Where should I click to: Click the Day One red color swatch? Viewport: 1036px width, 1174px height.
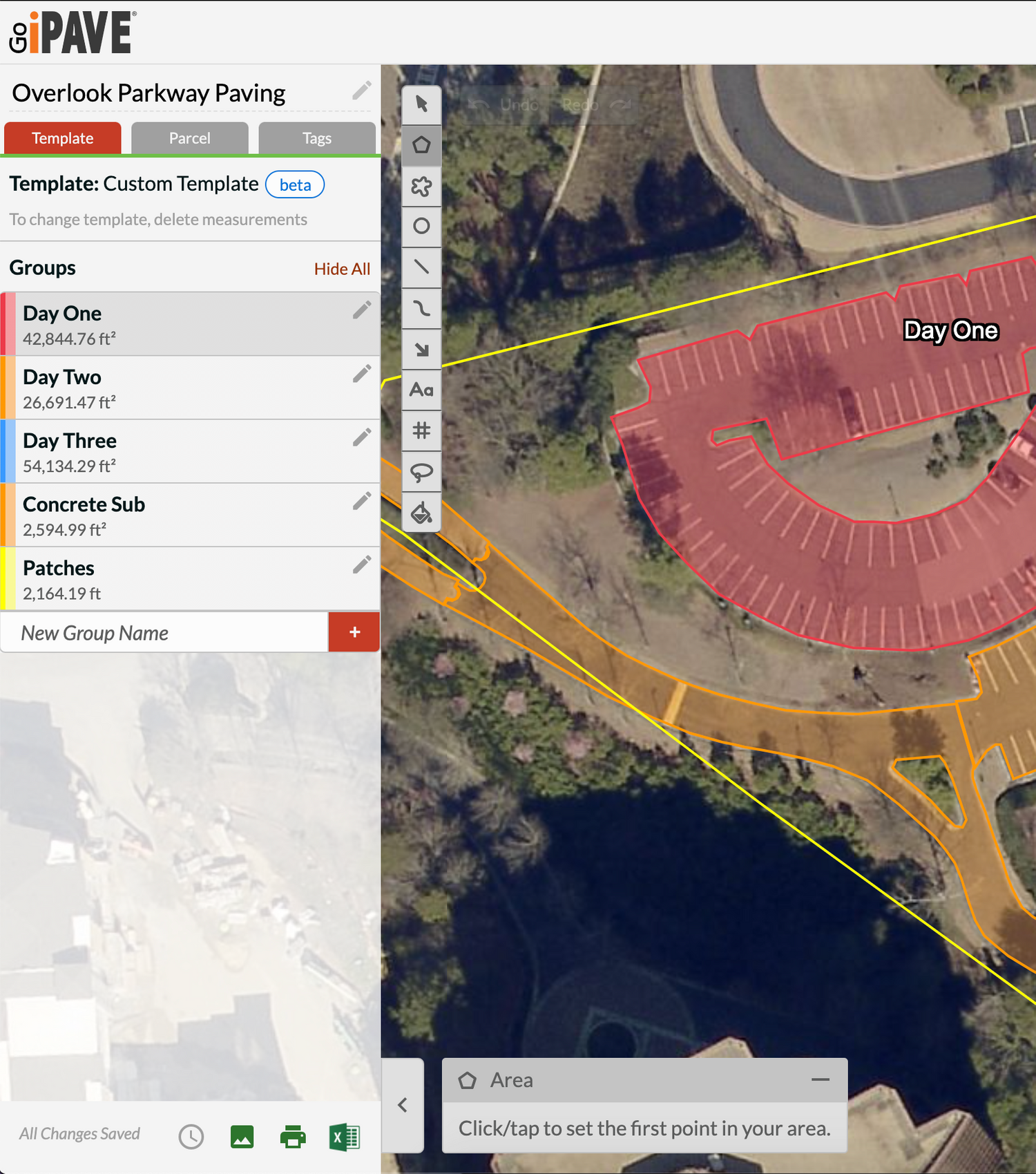[x=8, y=324]
